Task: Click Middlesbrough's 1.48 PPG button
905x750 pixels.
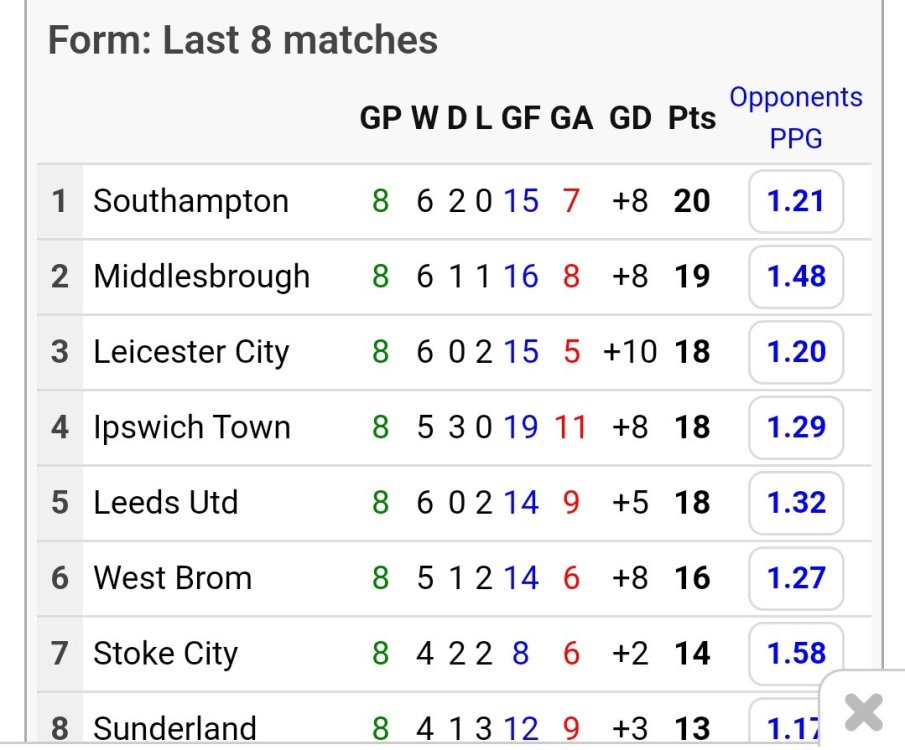Action: click(x=795, y=276)
